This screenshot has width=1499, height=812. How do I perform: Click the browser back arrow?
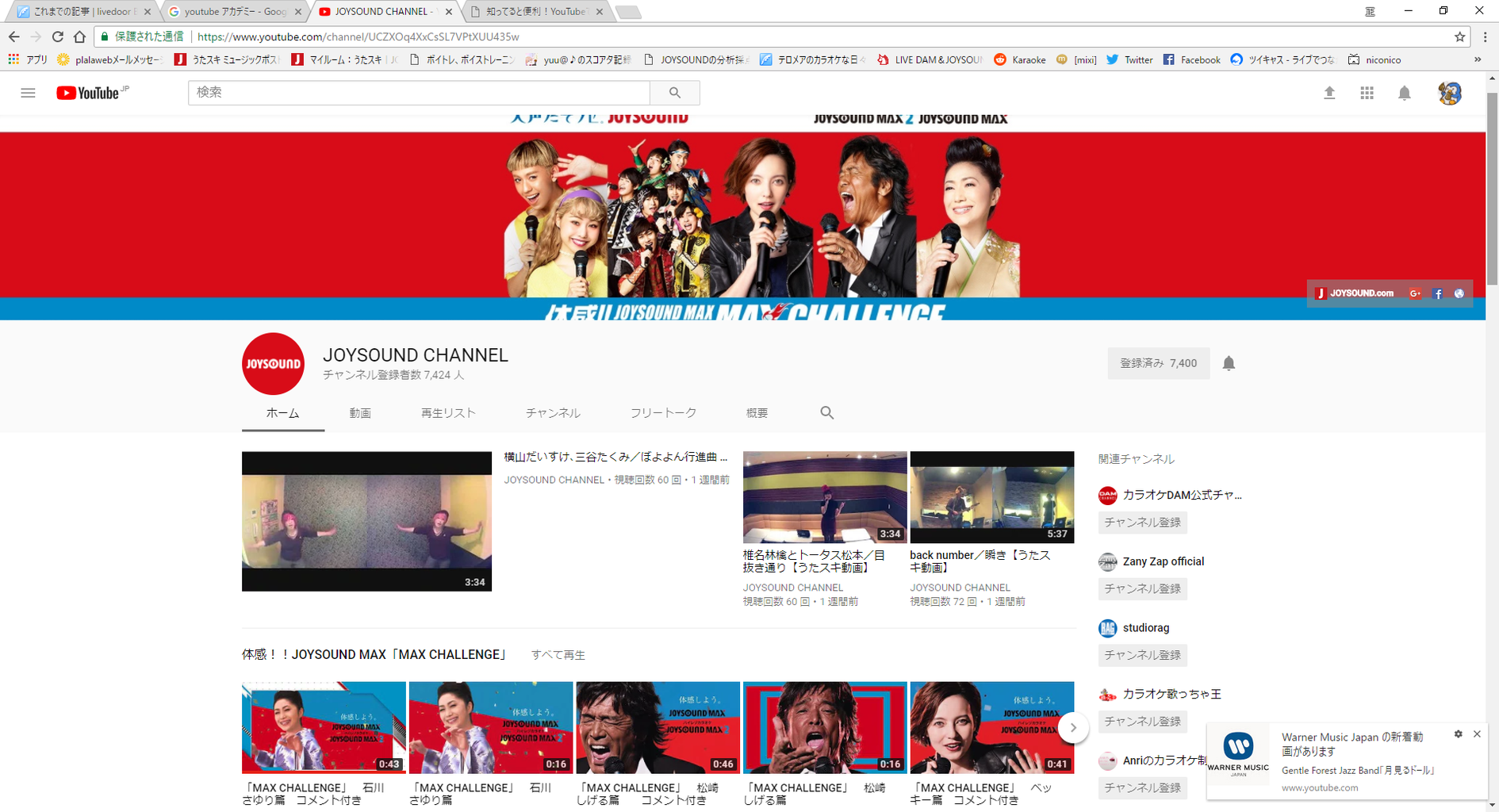click(14, 36)
